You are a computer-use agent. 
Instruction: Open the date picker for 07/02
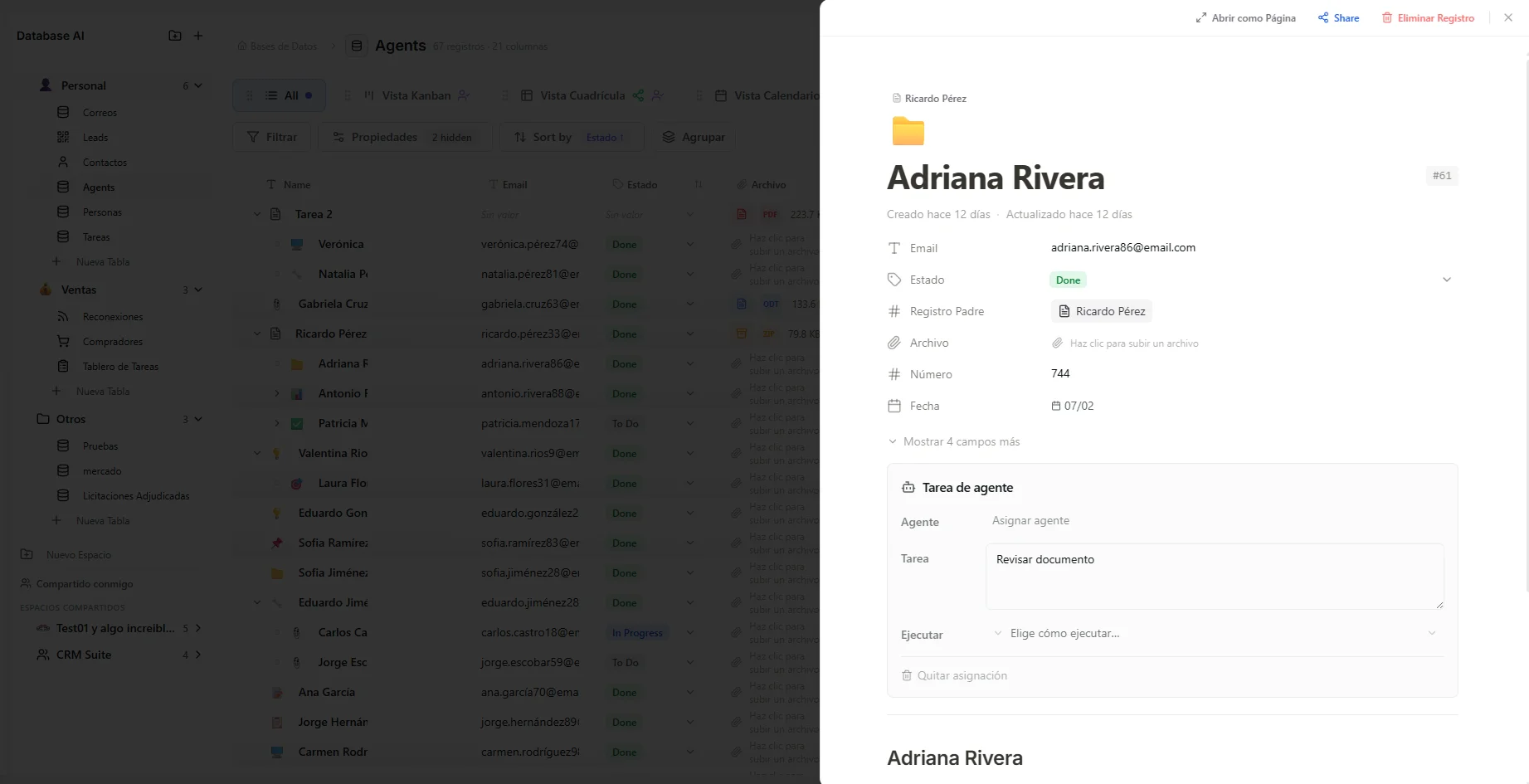1073,406
